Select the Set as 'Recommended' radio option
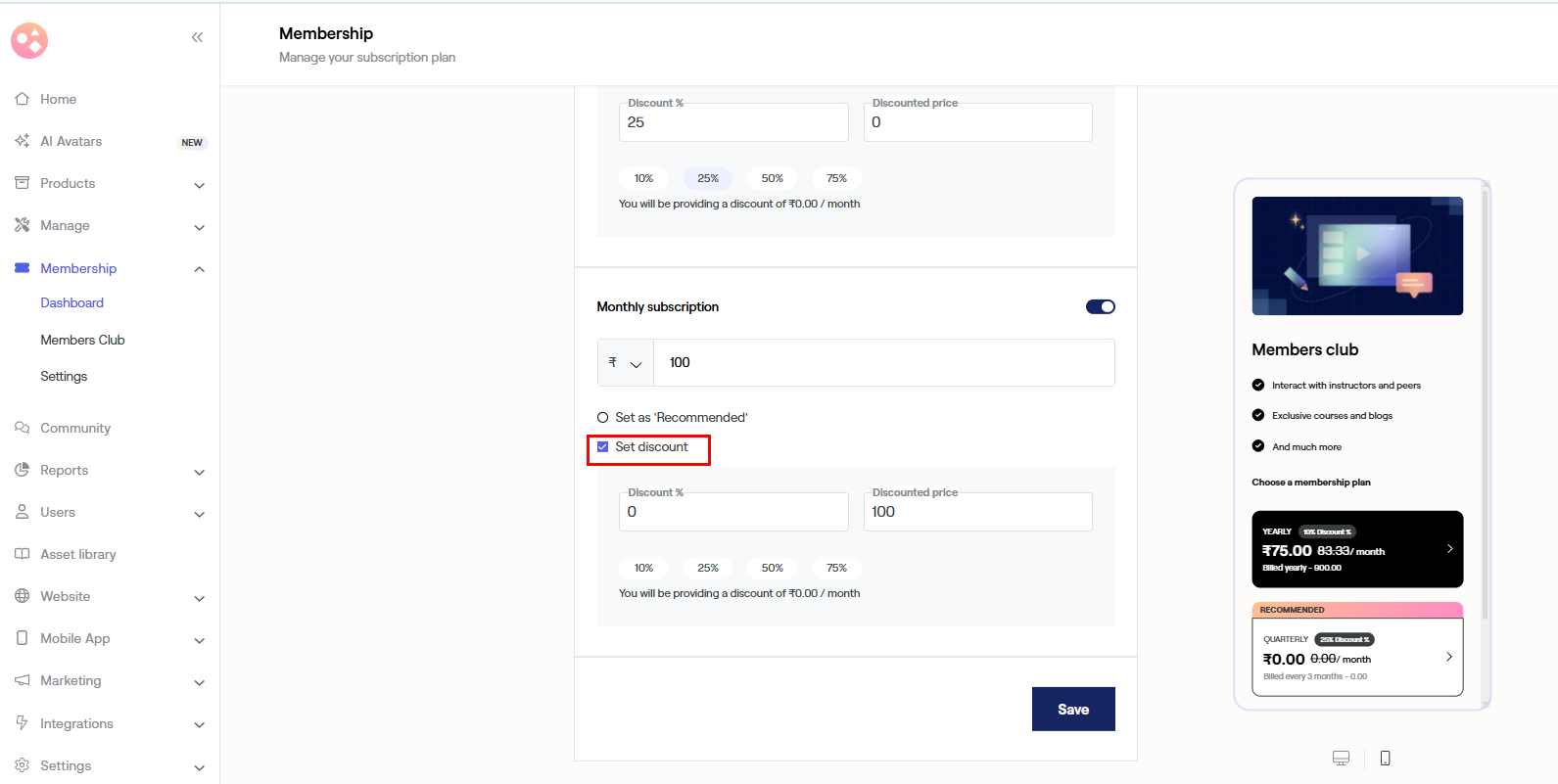 click(603, 418)
